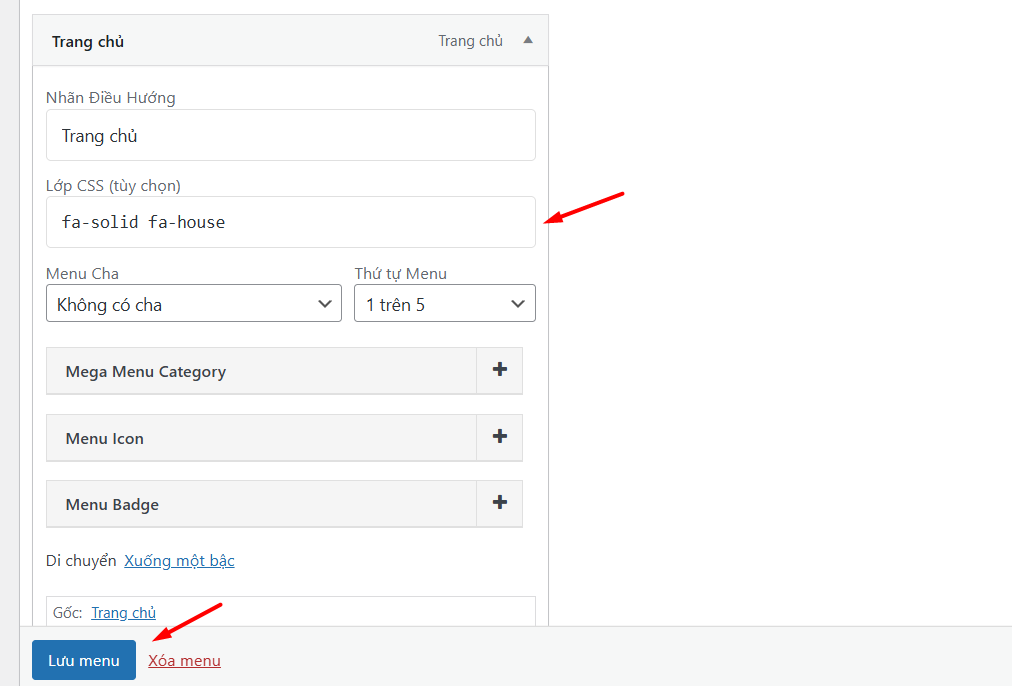The image size is (1012, 686).
Task: Click the Xóa menu link
Action: click(x=184, y=660)
